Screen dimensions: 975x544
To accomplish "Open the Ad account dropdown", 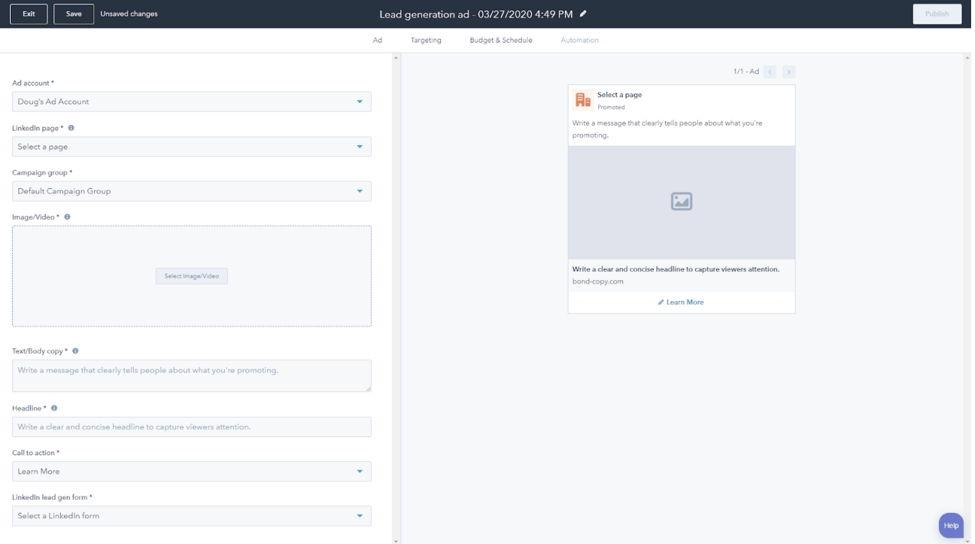I will click(192, 101).
